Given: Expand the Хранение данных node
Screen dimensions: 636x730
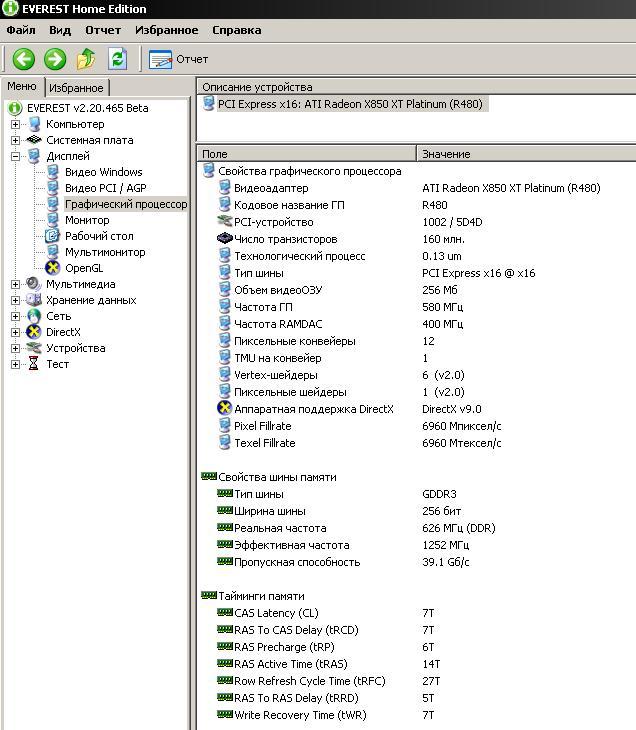Looking at the screenshot, I should click(15, 300).
